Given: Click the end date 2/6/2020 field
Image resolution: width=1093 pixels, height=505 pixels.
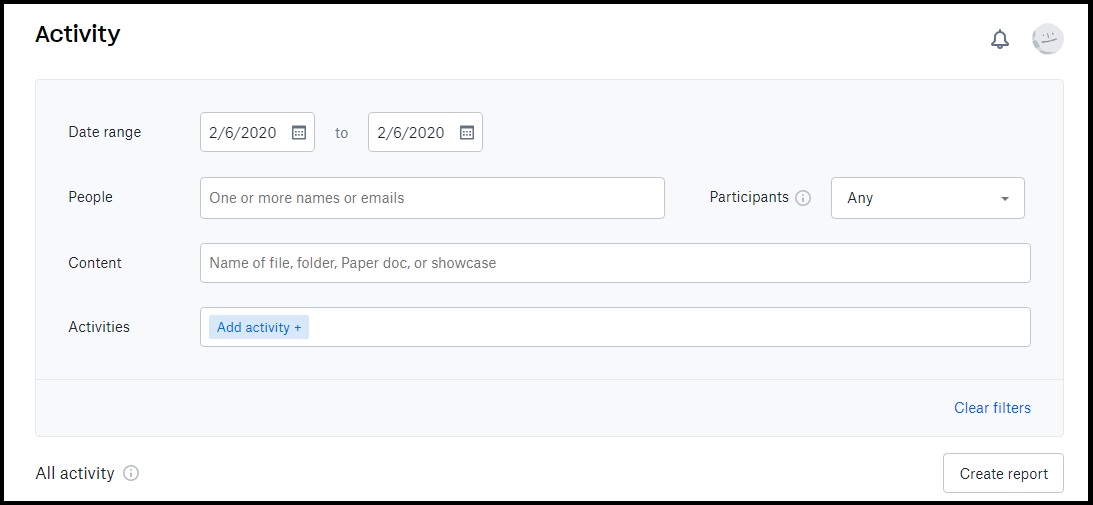Looking at the screenshot, I should 425,133.
